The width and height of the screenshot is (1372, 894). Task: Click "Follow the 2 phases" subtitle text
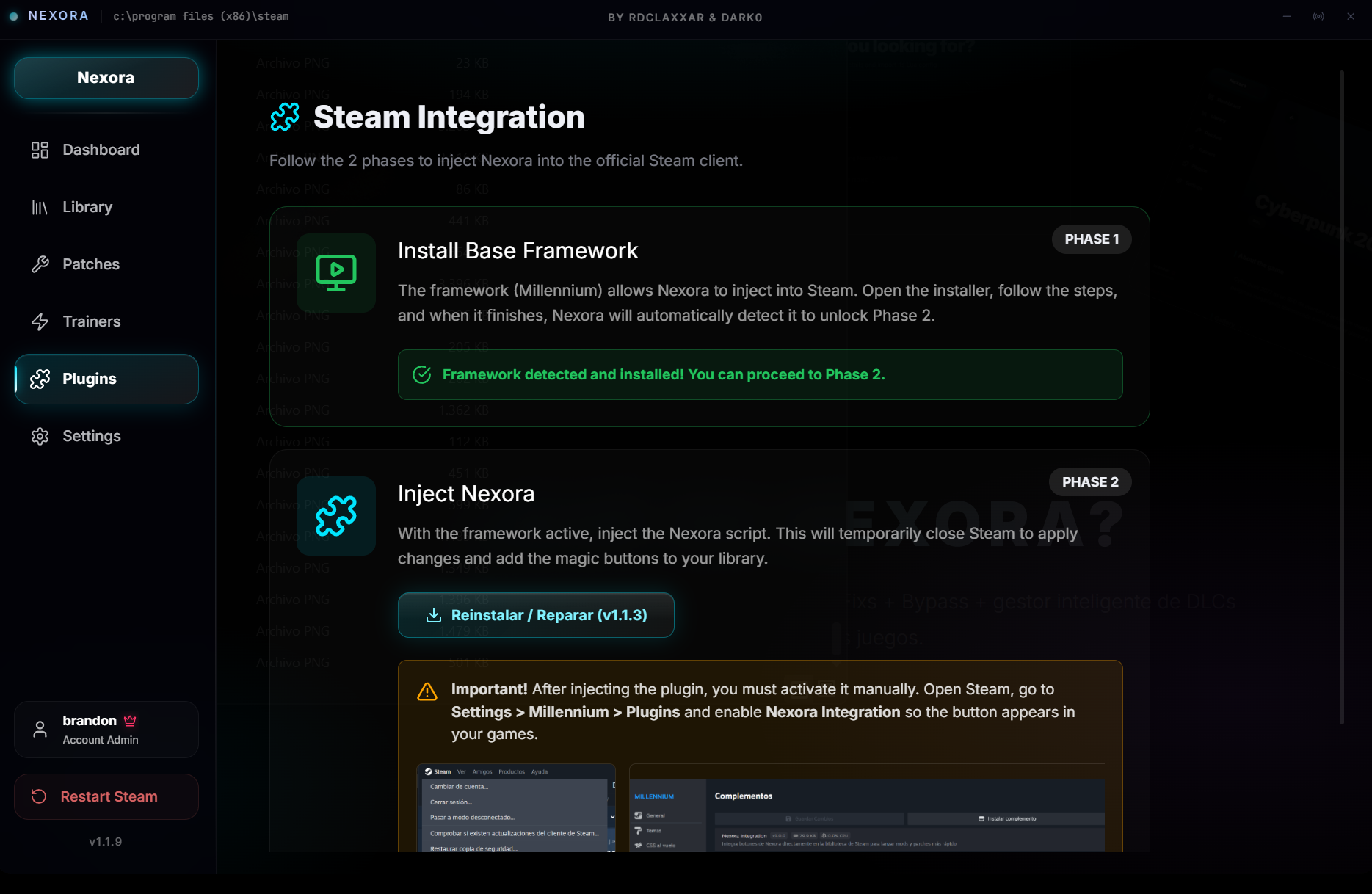click(506, 161)
